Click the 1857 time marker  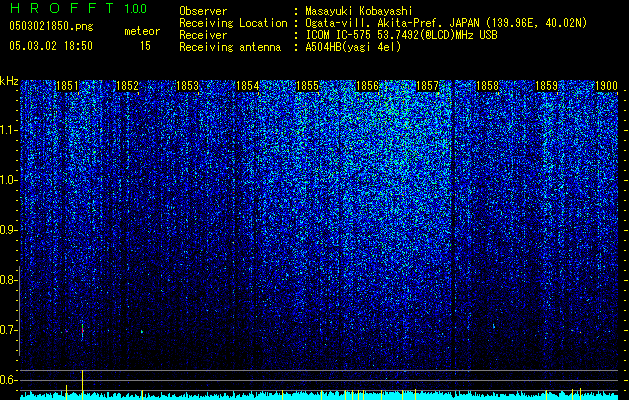[428, 86]
